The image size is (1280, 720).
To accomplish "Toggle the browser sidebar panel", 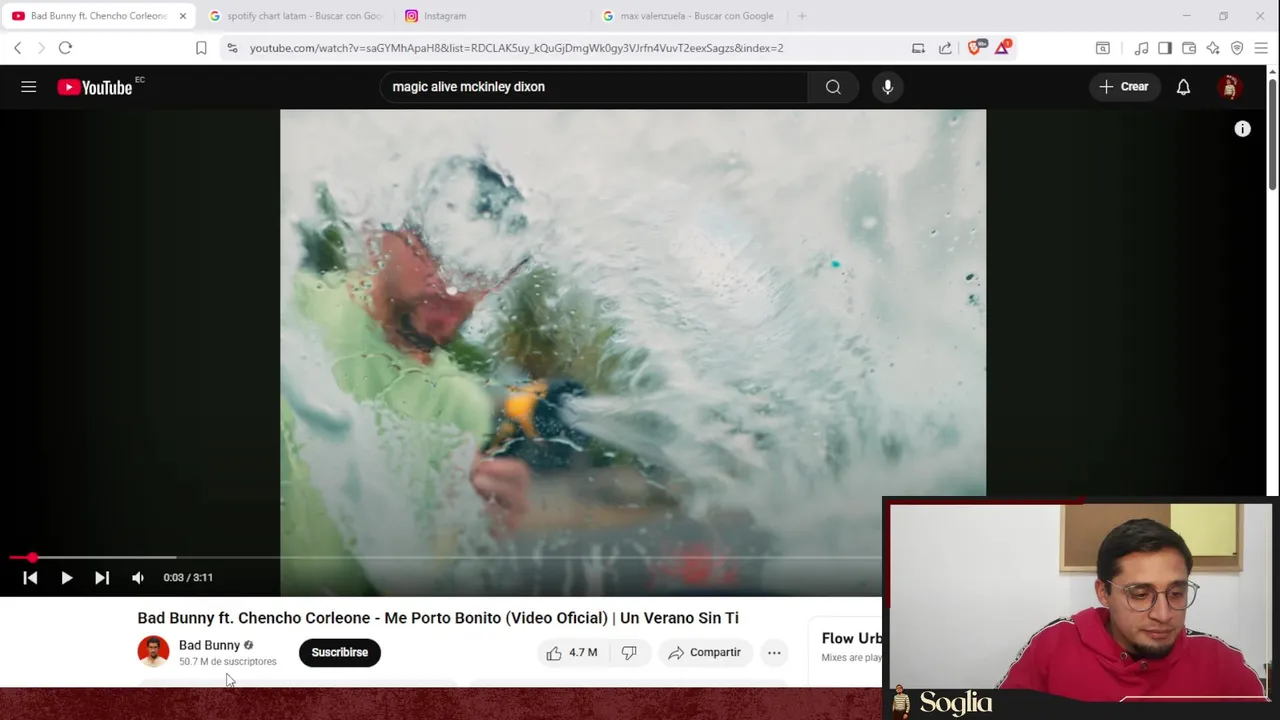I will coord(1165,48).
